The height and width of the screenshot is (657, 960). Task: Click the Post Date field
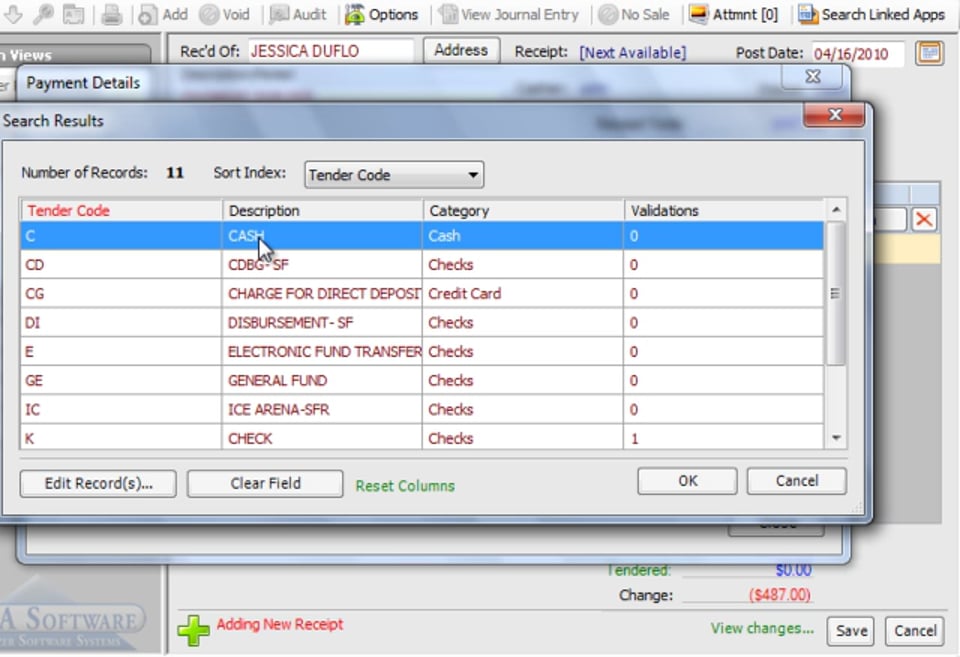click(x=857, y=53)
